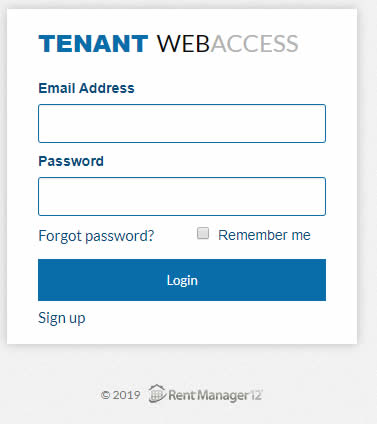Click the Password field label
The width and height of the screenshot is (377, 424).
tap(71, 161)
